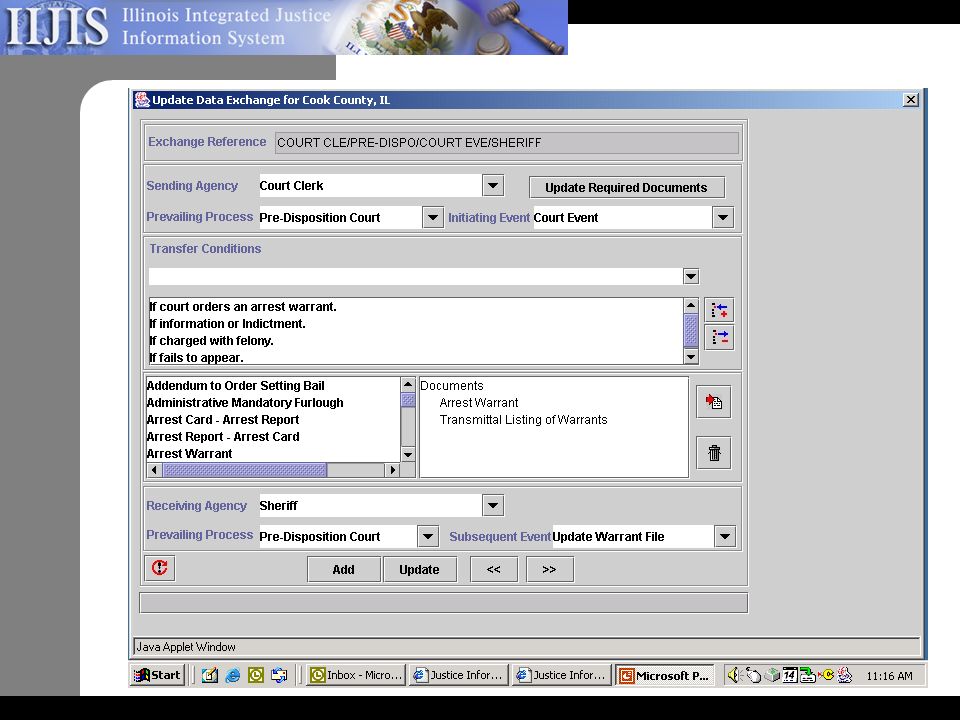This screenshot has width=960, height=720.
Task: Switch to Microsoft P... taskbar window
Action: (664, 675)
